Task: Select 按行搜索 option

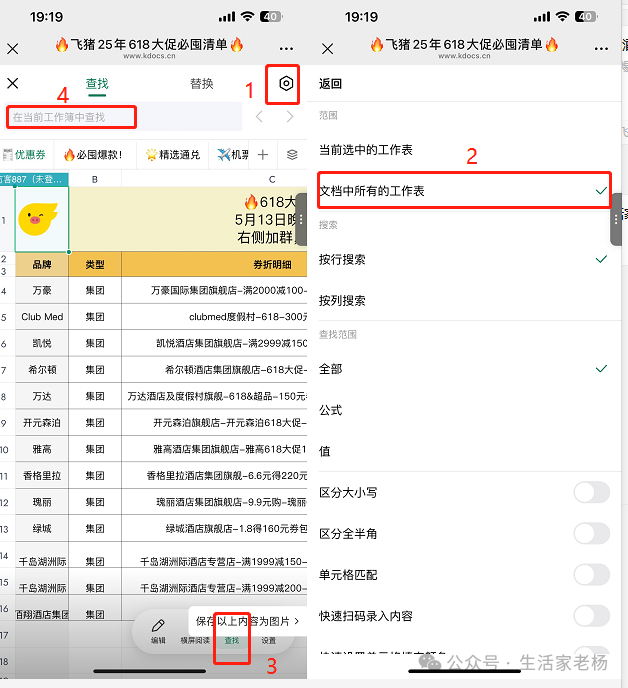Action: click(x=464, y=259)
